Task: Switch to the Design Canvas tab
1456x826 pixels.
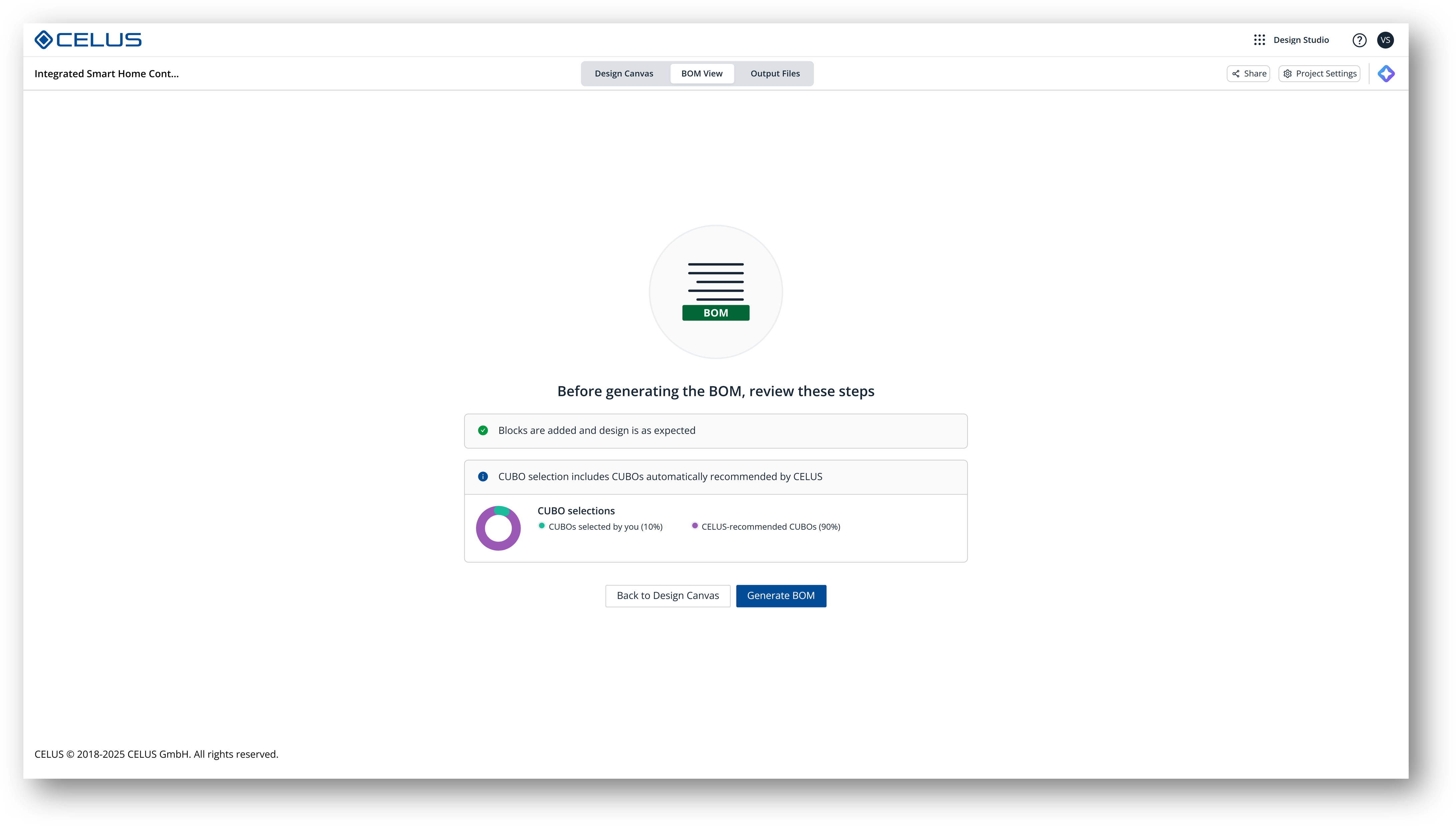Action: 624,74
